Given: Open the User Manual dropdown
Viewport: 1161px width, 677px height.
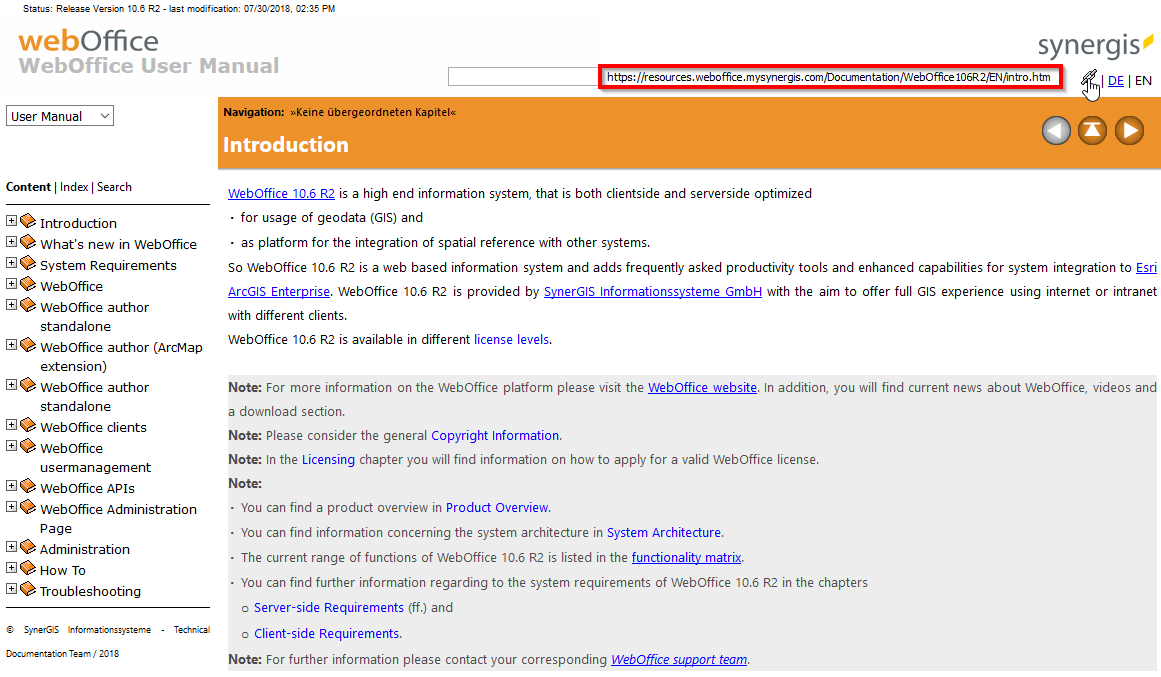Looking at the screenshot, I should [60, 116].
